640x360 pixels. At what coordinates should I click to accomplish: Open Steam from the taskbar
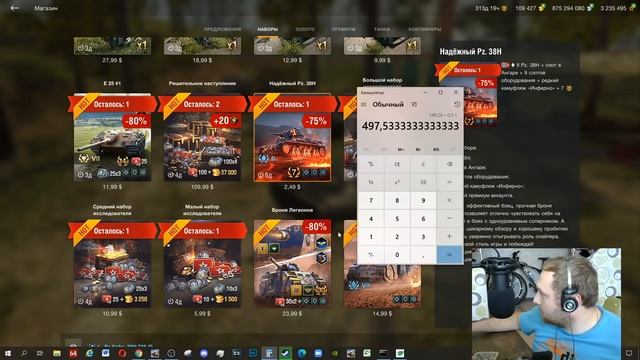[285, 353]
